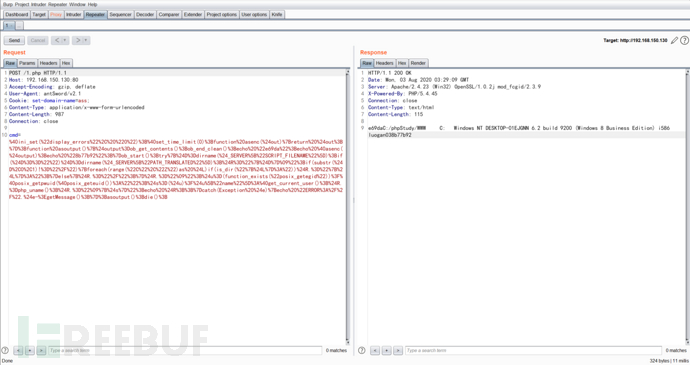
Task: Go to next match in request search
Action: [x=41, y=350]
